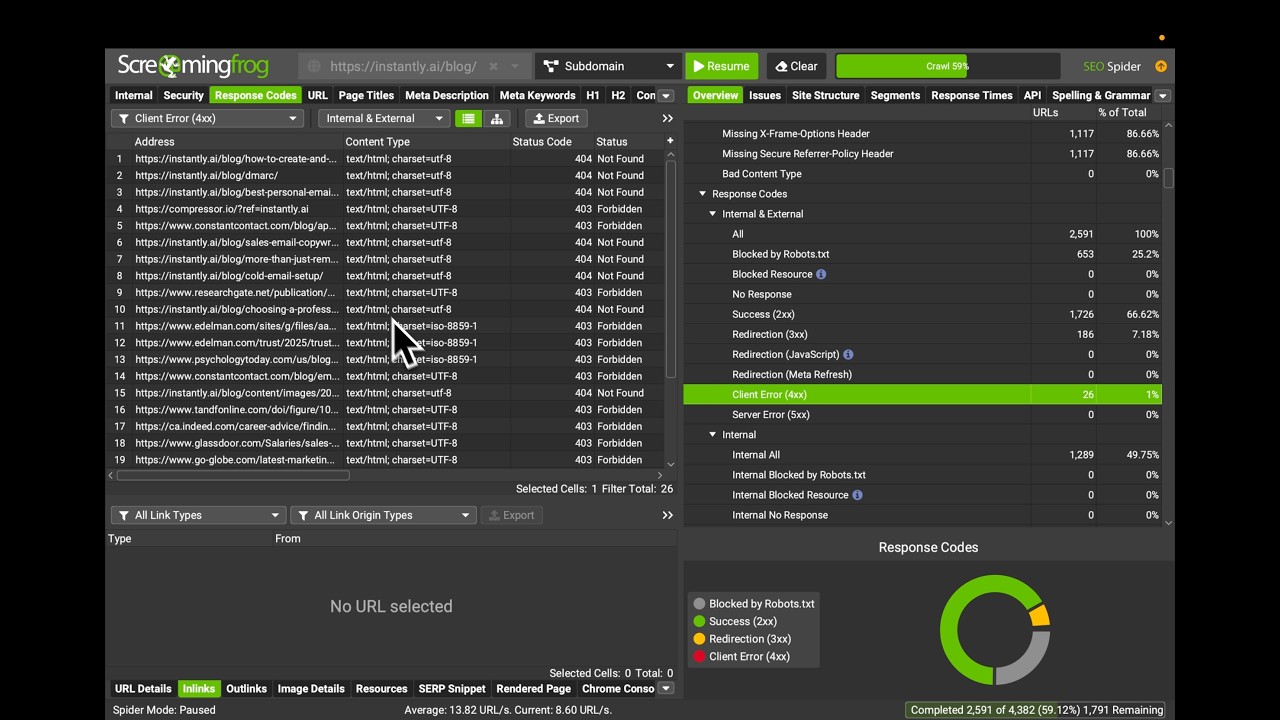The height and width of the screenshot is (720, 1280).
Task: Click the donut chart of response codes
Action: 995,630
